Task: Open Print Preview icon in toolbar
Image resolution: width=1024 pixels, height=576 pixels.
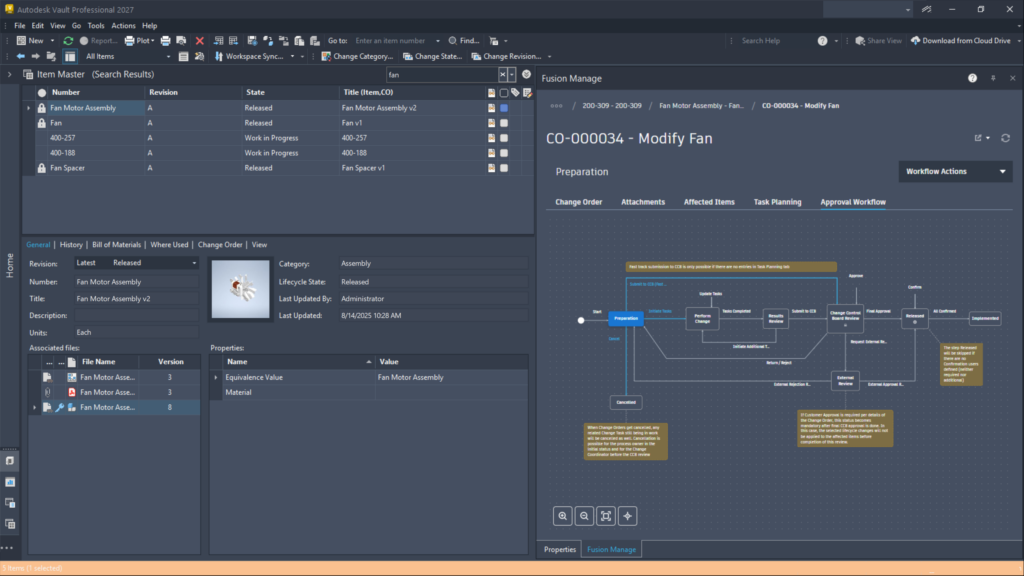Action: tap(182, 40)
